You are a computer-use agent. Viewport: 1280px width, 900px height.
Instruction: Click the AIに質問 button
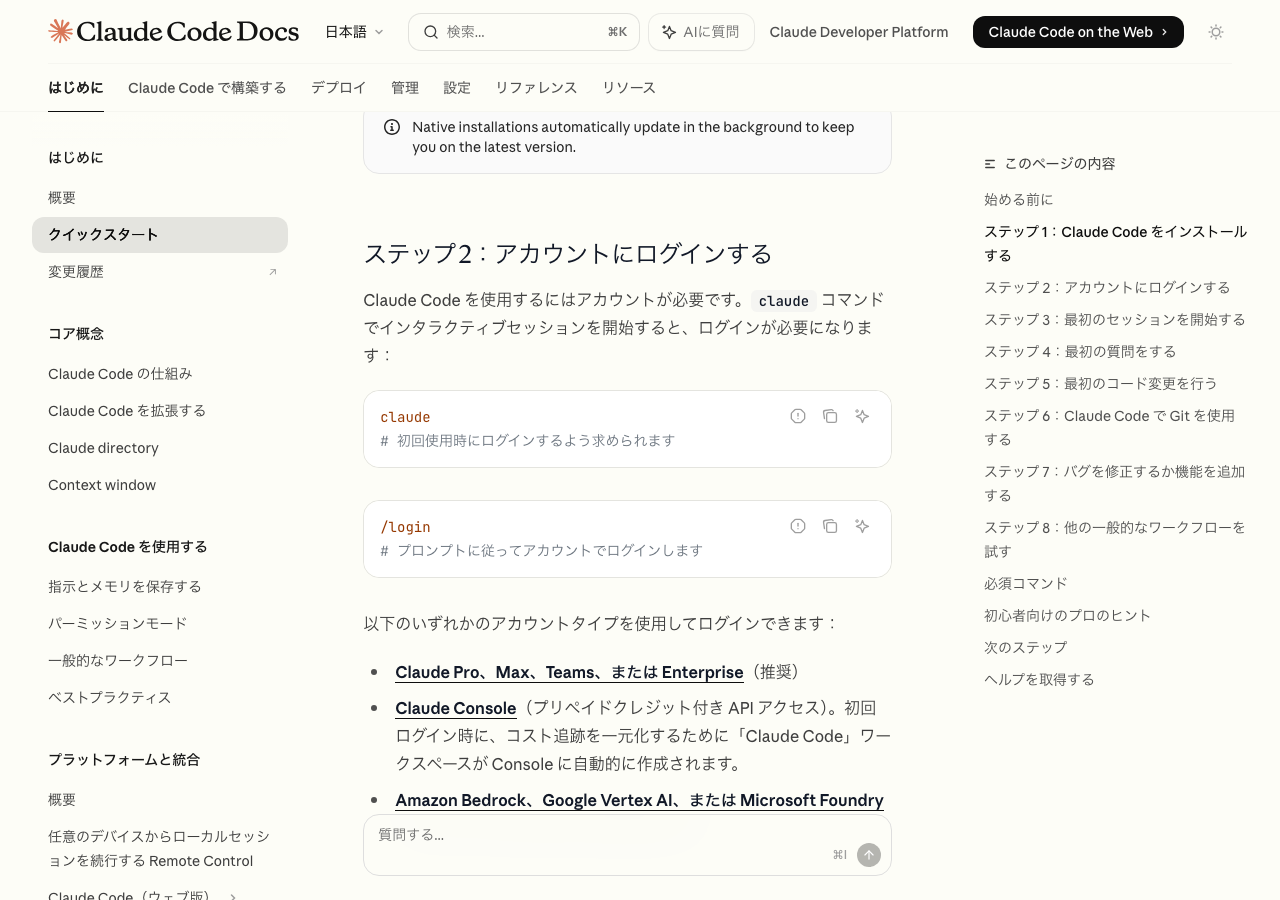pos(701,32)
